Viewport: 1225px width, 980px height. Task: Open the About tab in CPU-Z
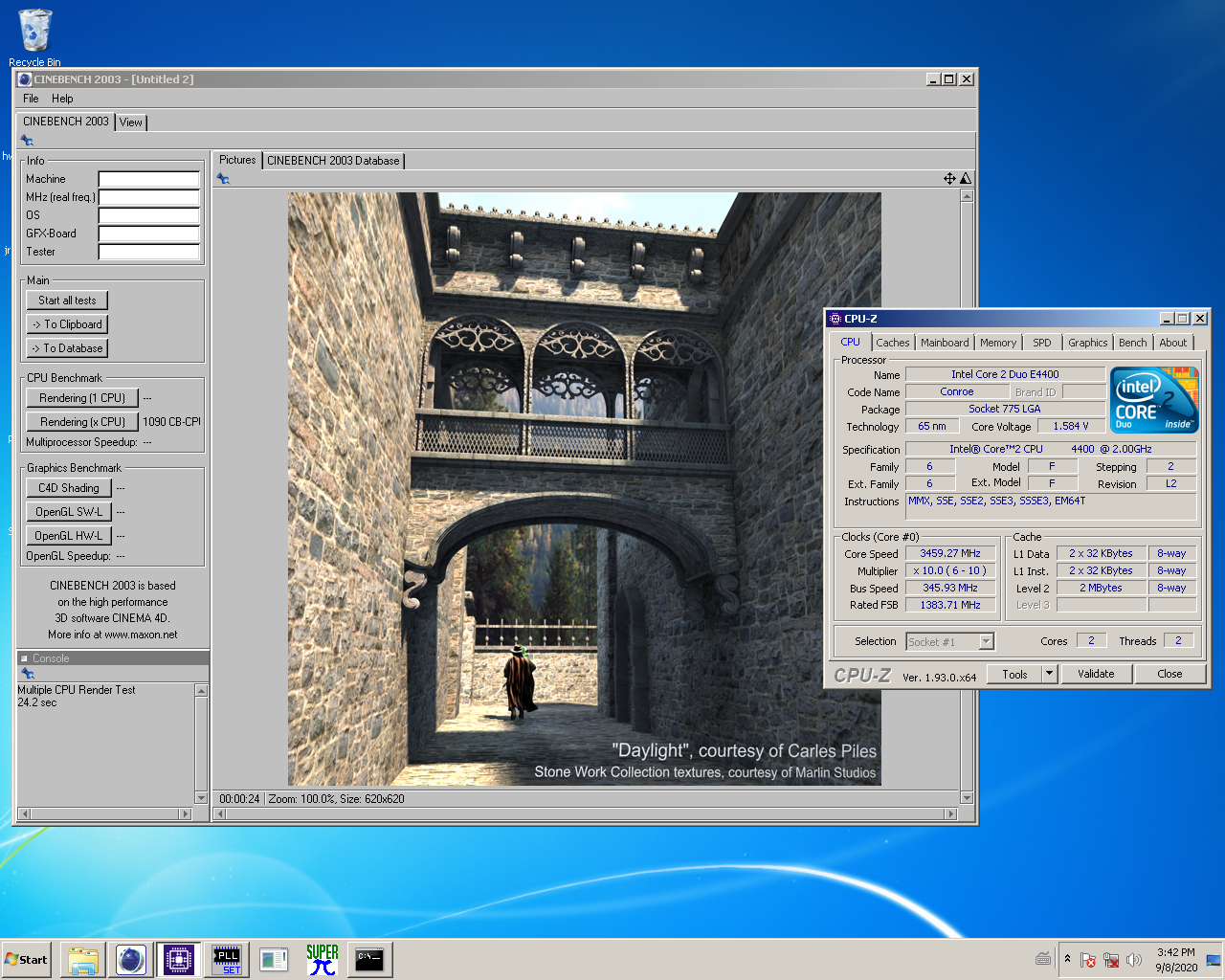tap(1173, 343)
